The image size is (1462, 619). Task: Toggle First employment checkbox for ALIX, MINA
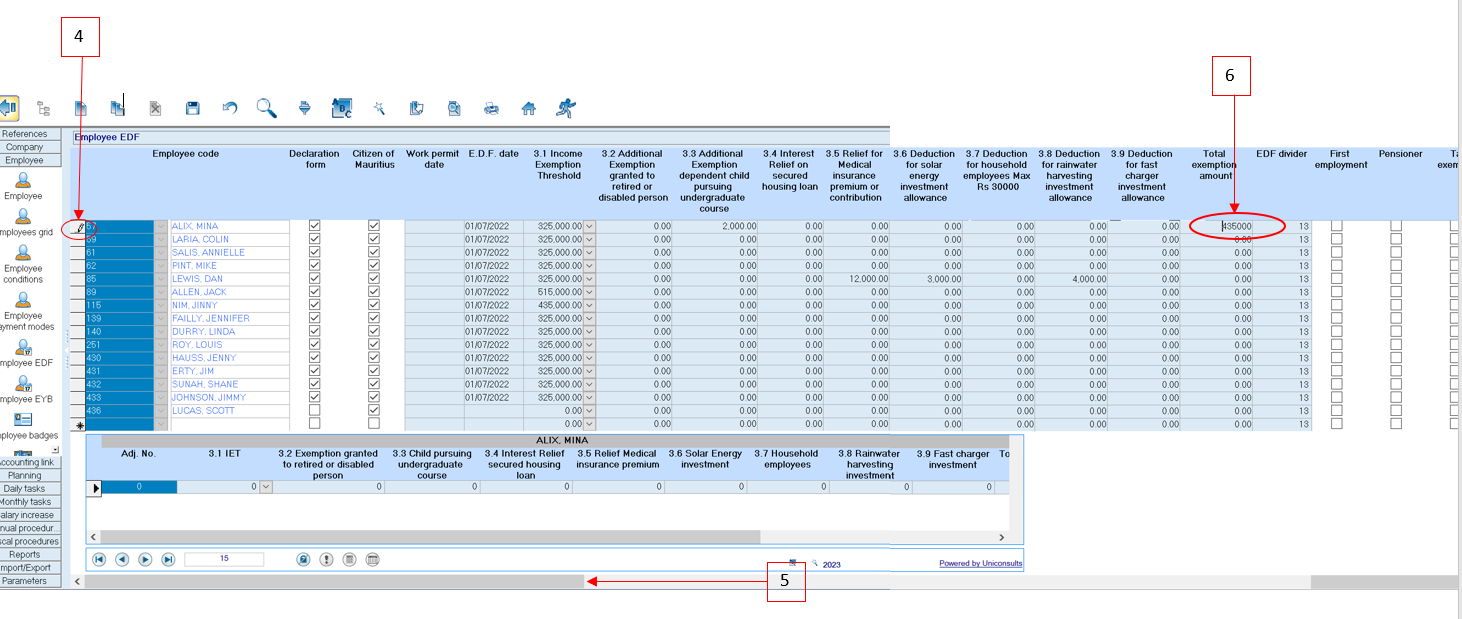[x=1337, y=226]
